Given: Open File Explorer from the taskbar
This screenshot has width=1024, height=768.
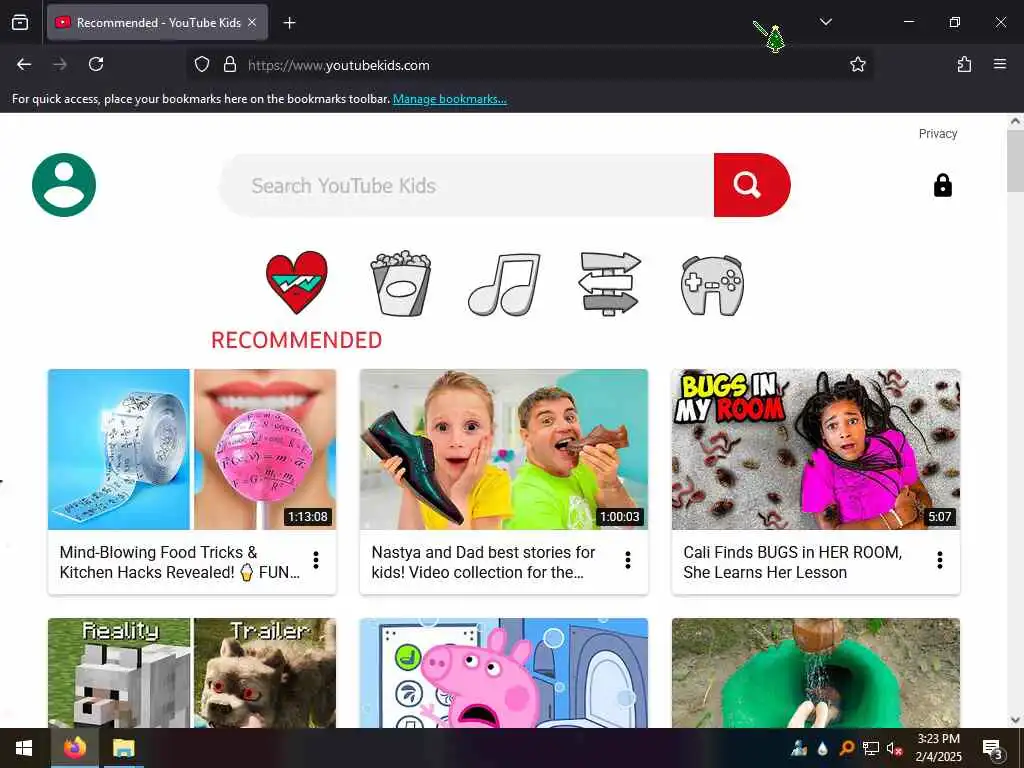Looking at the screenshot, I should click(x=123, y=748).
